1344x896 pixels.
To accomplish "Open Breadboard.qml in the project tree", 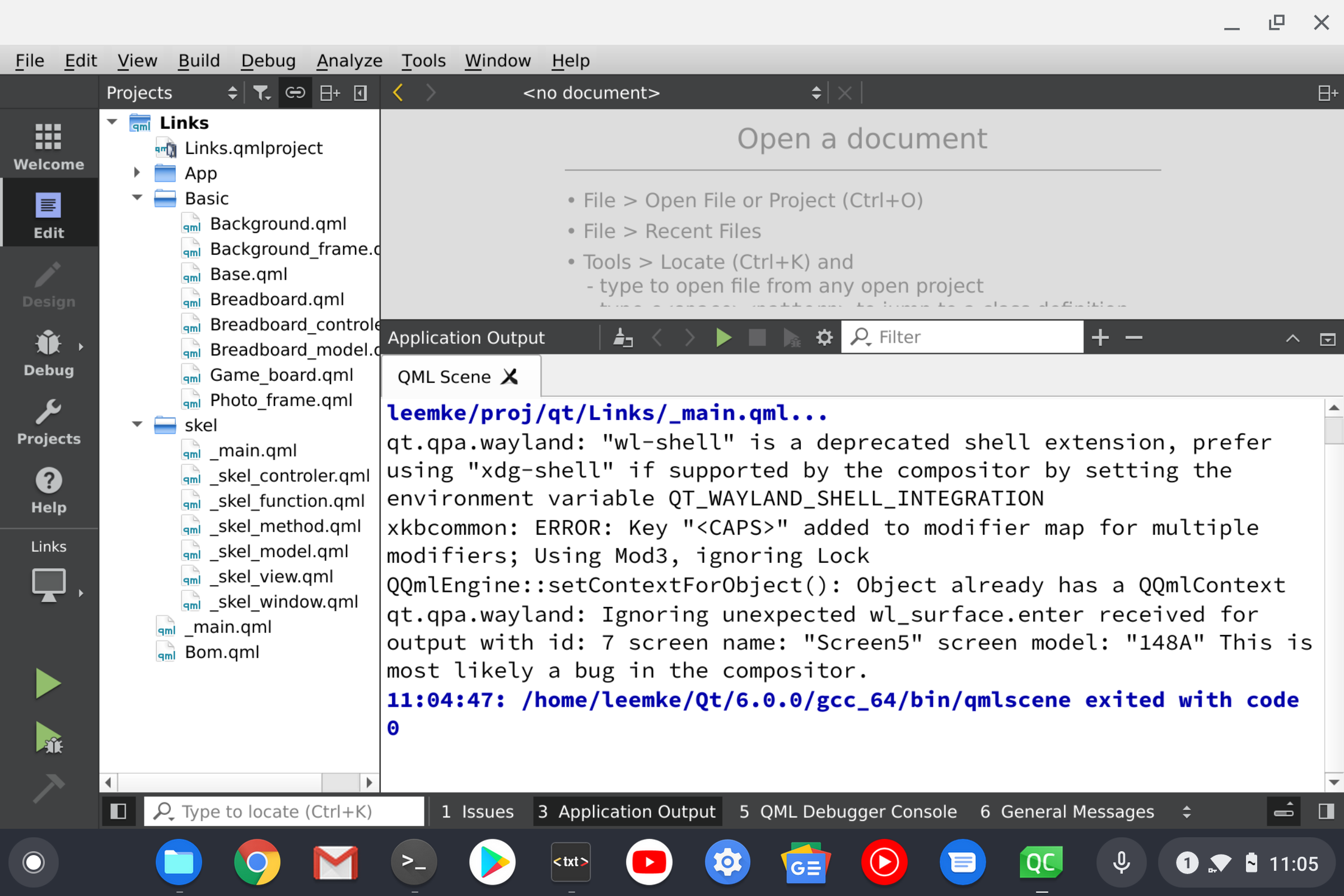I will (x=277, y=299).
